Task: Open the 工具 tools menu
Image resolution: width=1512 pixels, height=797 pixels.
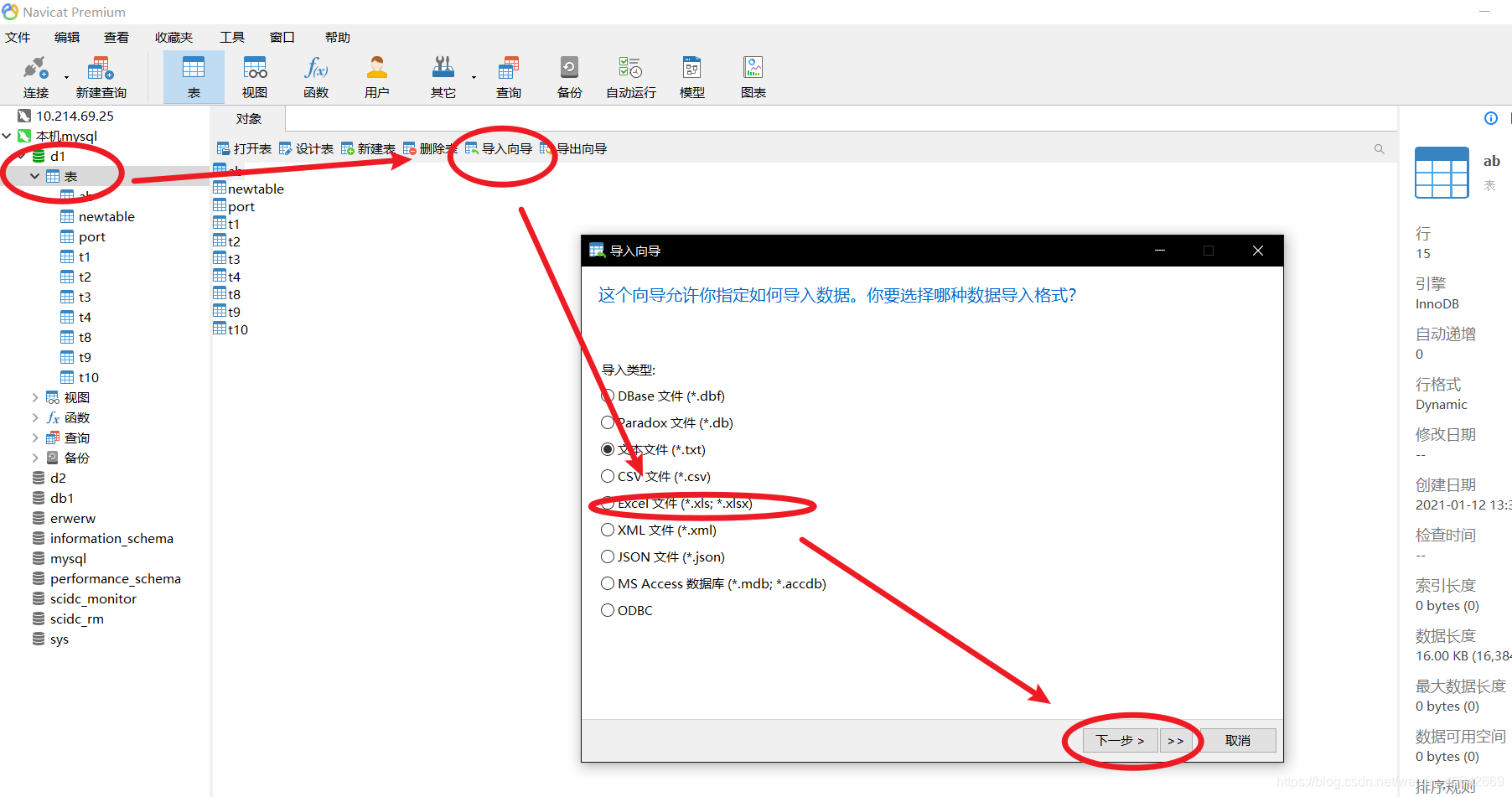Action: click(232, 37)
